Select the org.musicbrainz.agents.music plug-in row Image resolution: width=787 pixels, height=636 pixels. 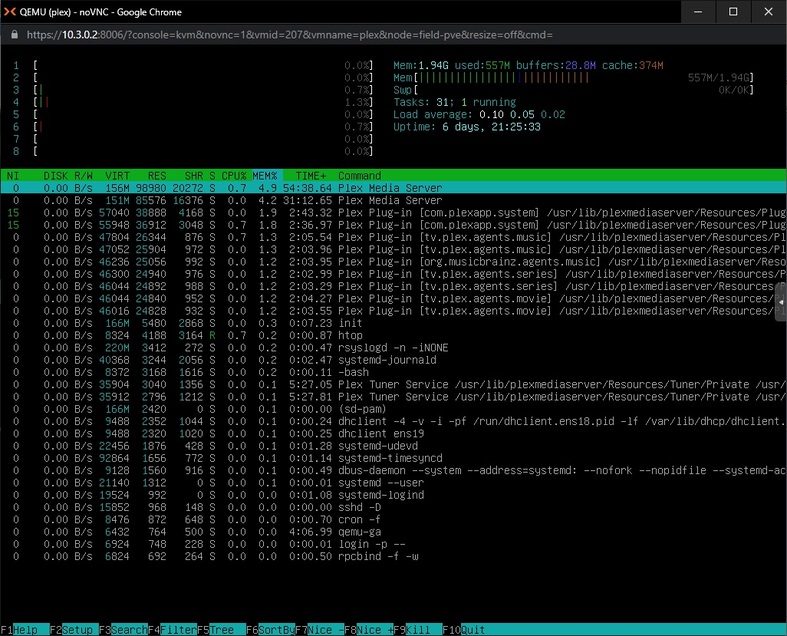point(394,262)
